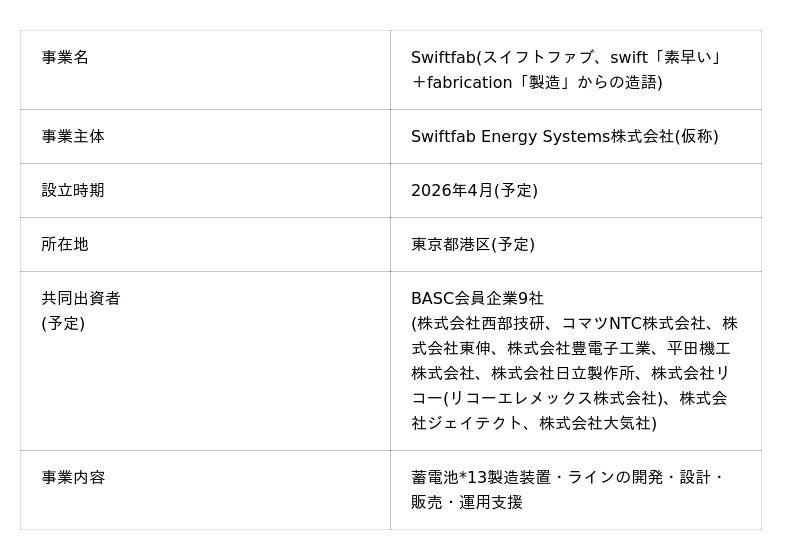Viewport: 800px width, 560px height.
Task: Select the 所在地 label cell
Action: [65, 245]
